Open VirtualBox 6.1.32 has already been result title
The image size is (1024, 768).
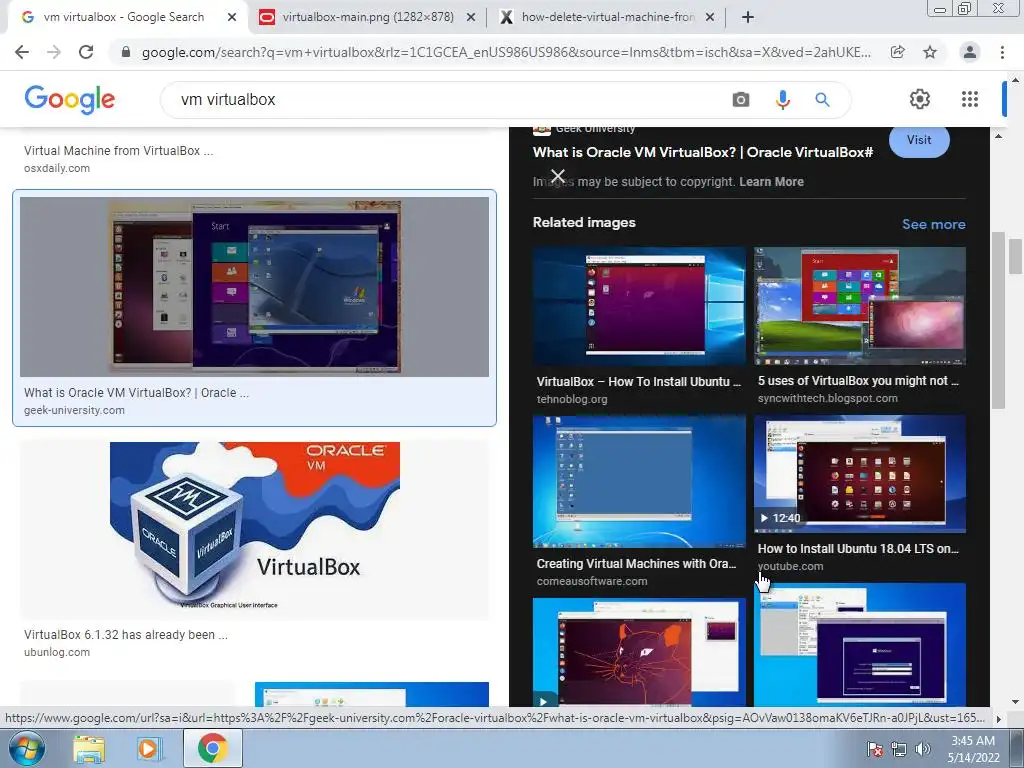(125, 634)
